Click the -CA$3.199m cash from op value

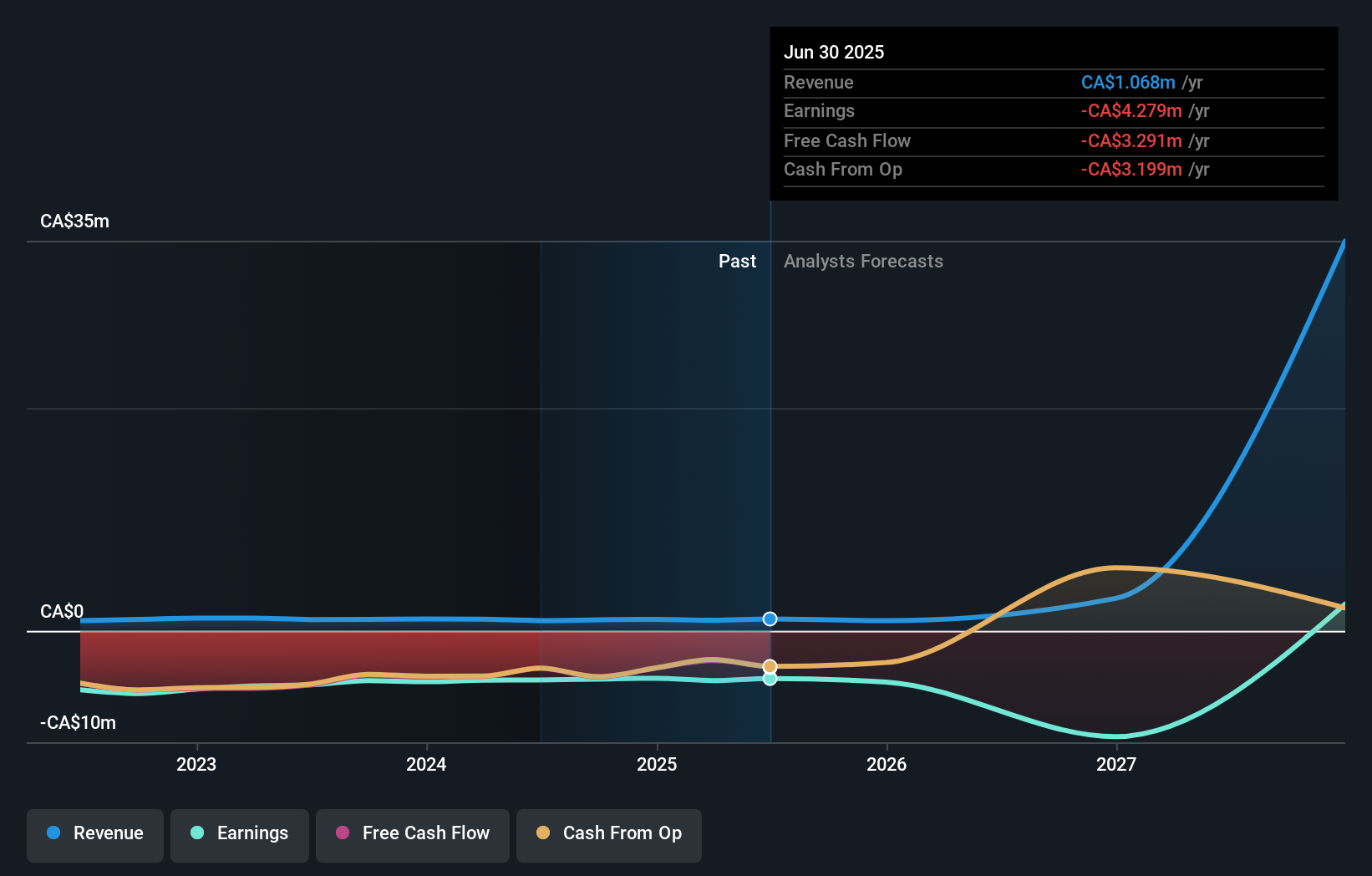click(x=1131, y=169)
